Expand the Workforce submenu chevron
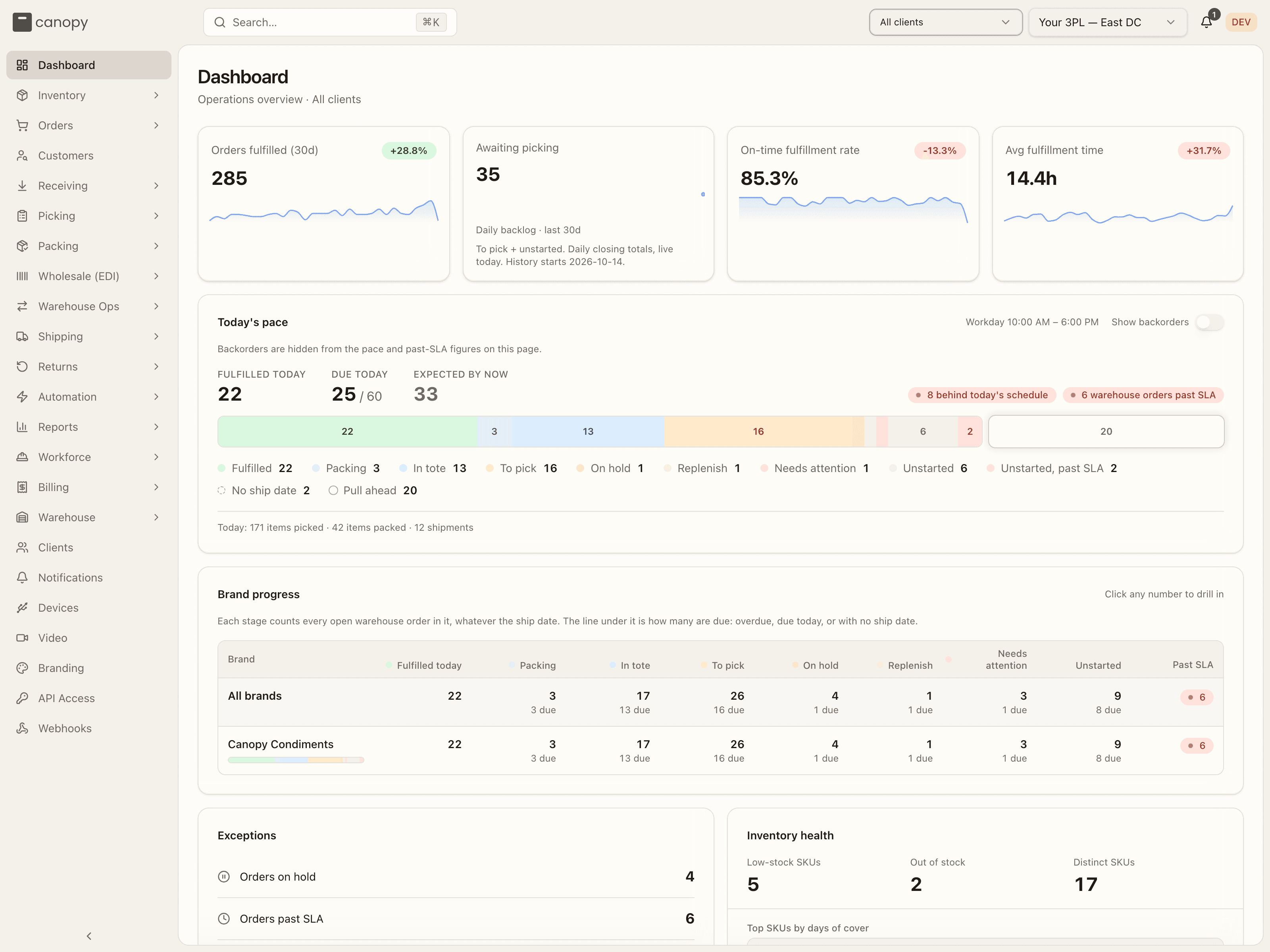1270x952 pixels. tap(156, 457)
